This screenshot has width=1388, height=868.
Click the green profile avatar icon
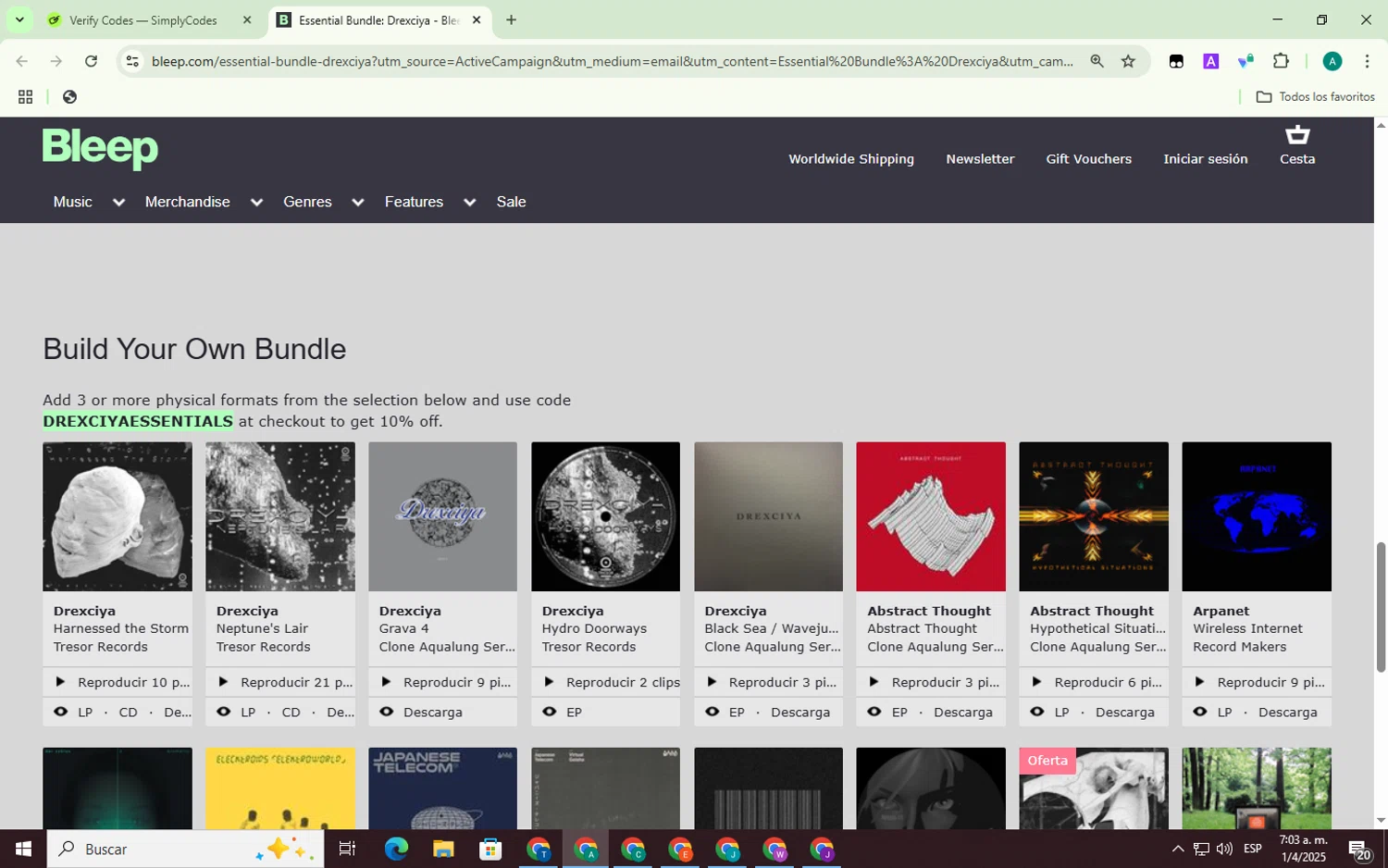pos(1332,61)
